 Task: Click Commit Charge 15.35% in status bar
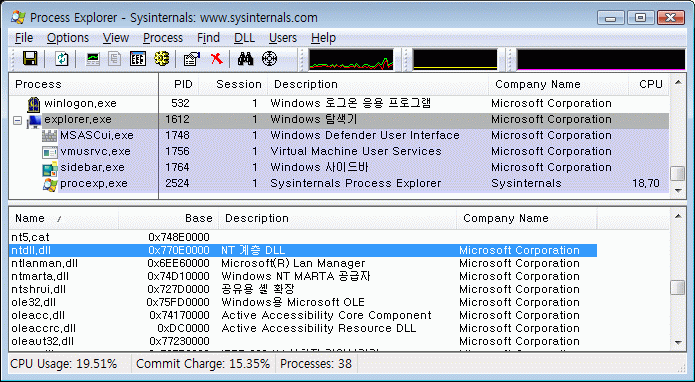coord(203,364)
